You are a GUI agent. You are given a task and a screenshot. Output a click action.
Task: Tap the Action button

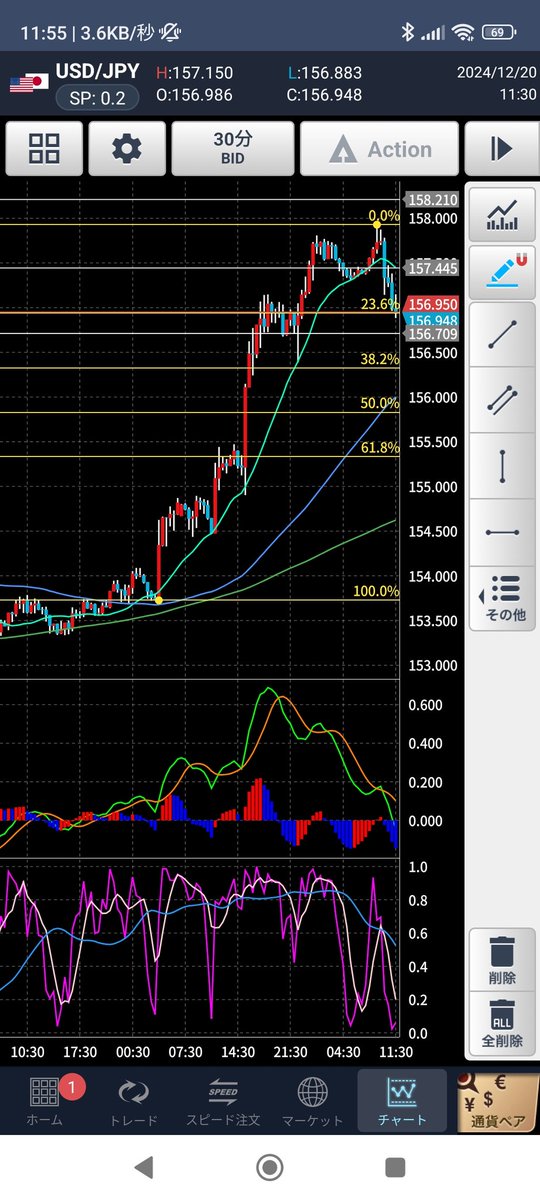coord(380,149)
